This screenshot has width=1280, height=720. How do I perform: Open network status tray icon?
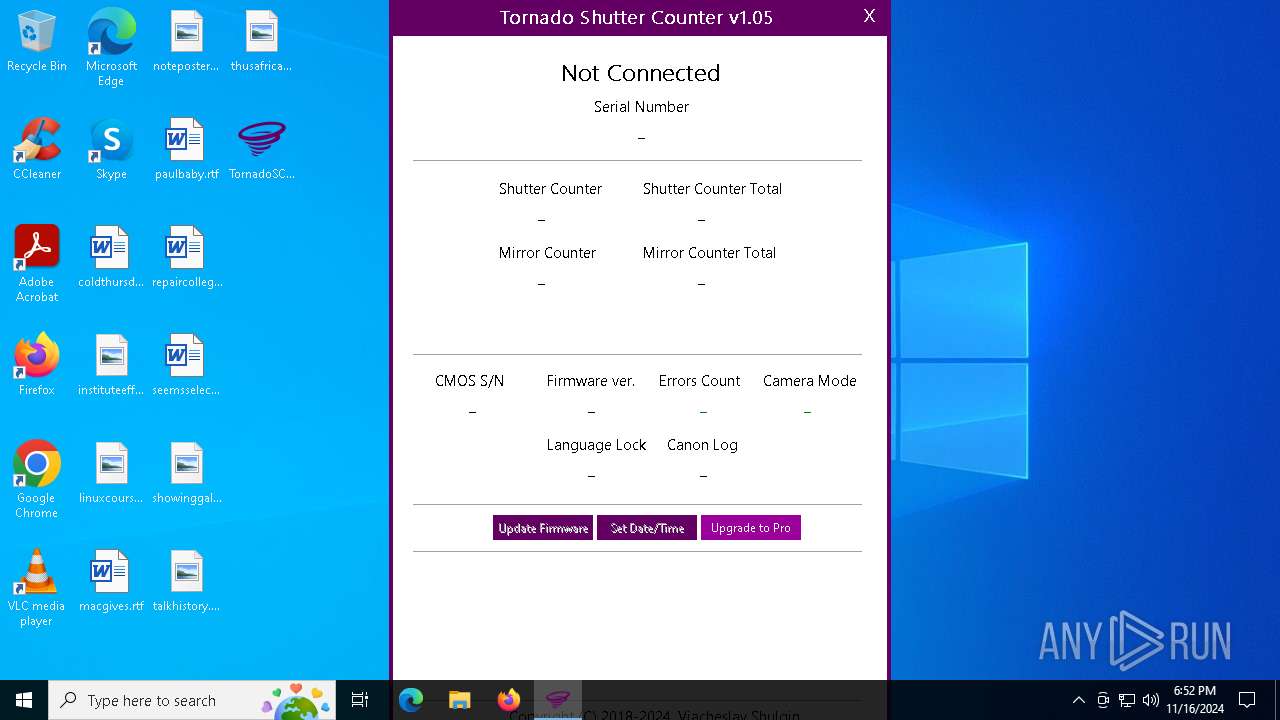click(1127, 700)
